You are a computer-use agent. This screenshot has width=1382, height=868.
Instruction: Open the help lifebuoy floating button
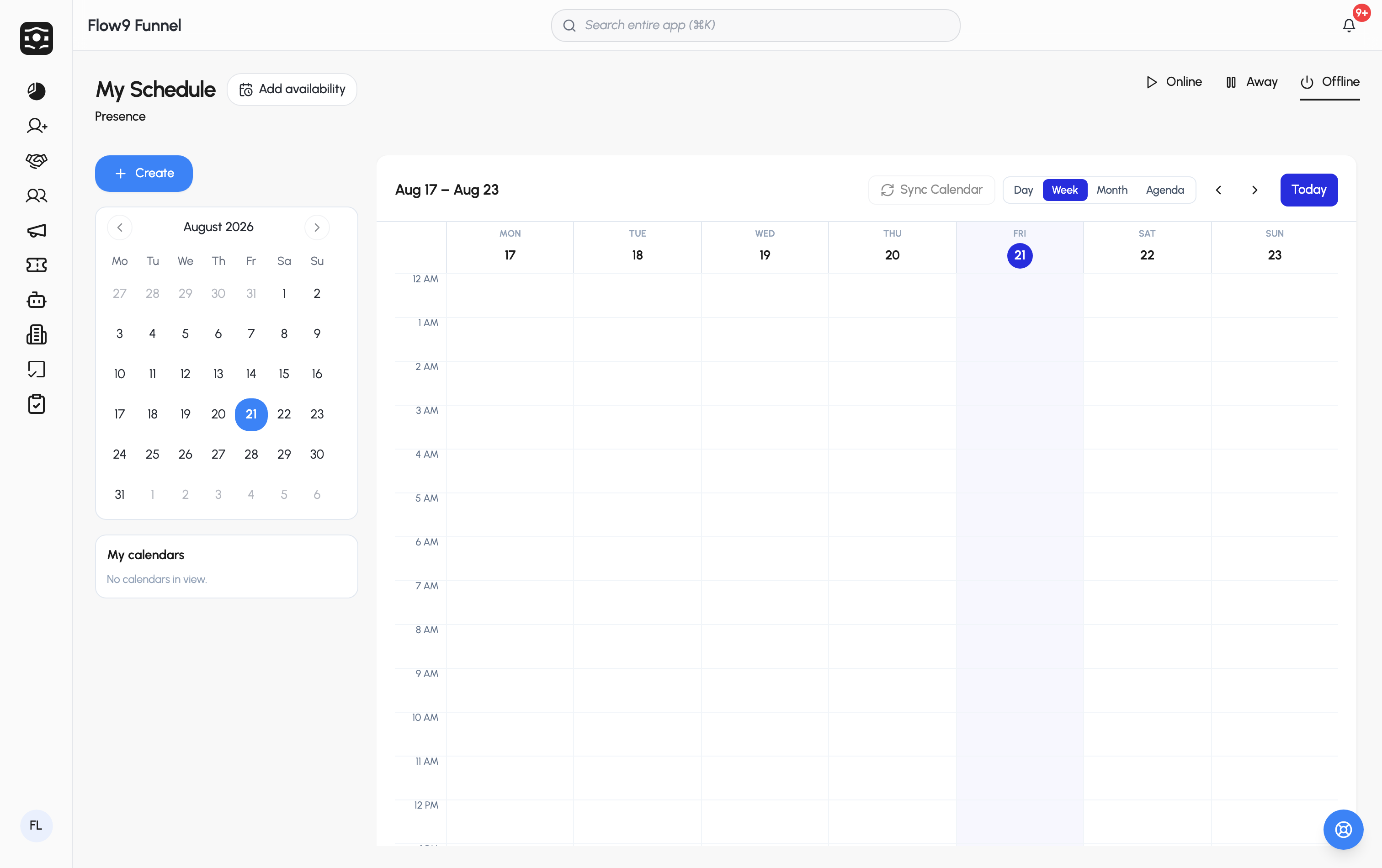1343,829
